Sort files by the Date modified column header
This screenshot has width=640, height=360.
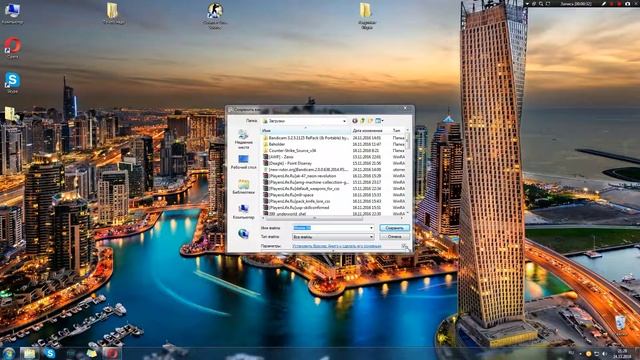click(x=371, y=131)
